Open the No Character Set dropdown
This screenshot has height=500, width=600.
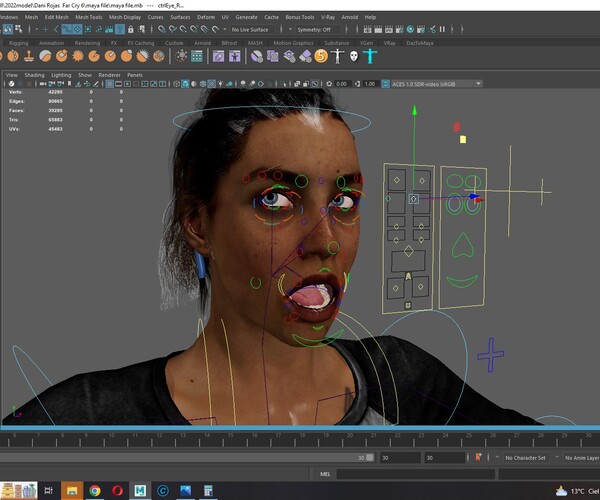click(x=526, y=458)
